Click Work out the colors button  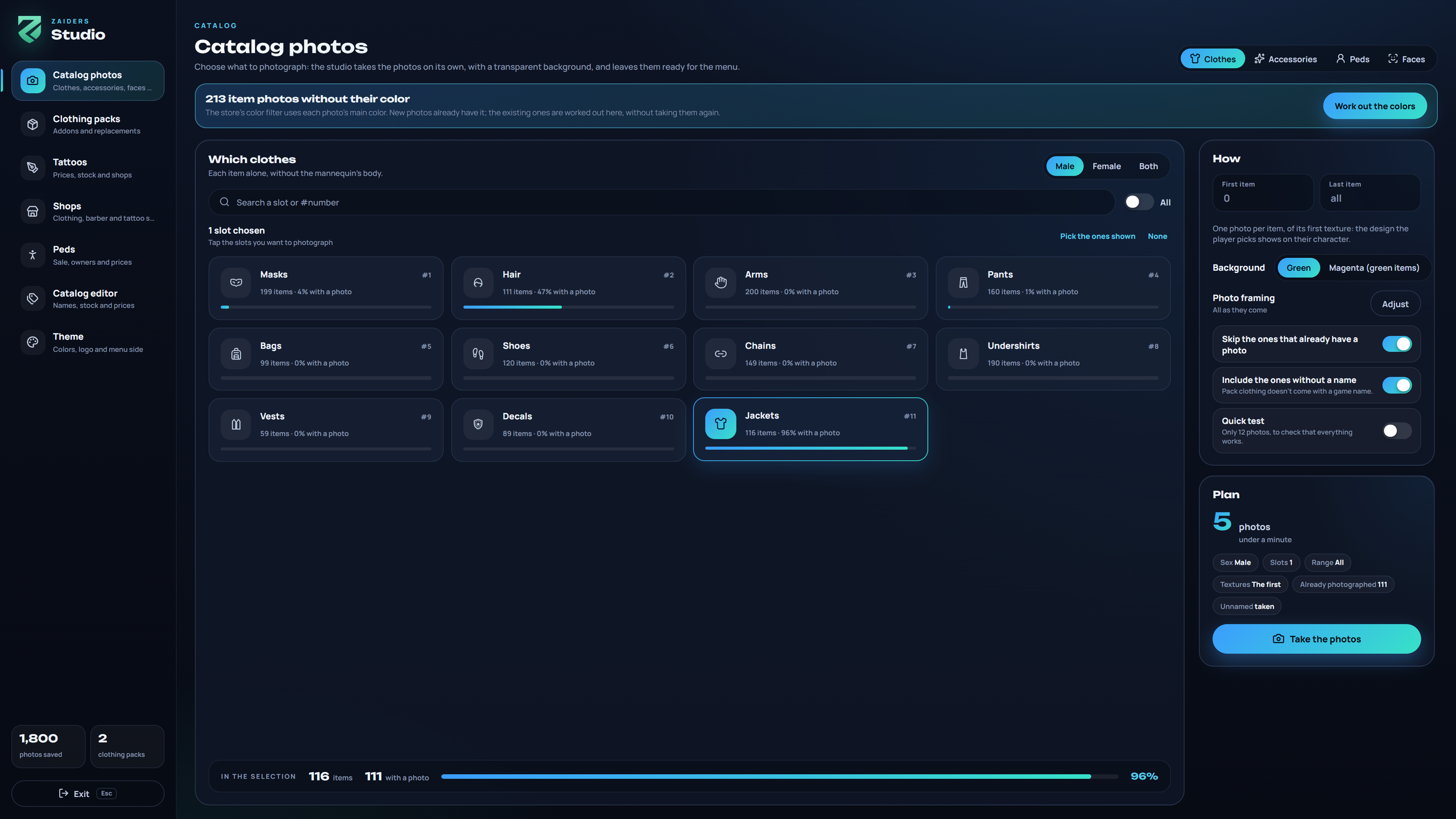(x=1375, y=106)
